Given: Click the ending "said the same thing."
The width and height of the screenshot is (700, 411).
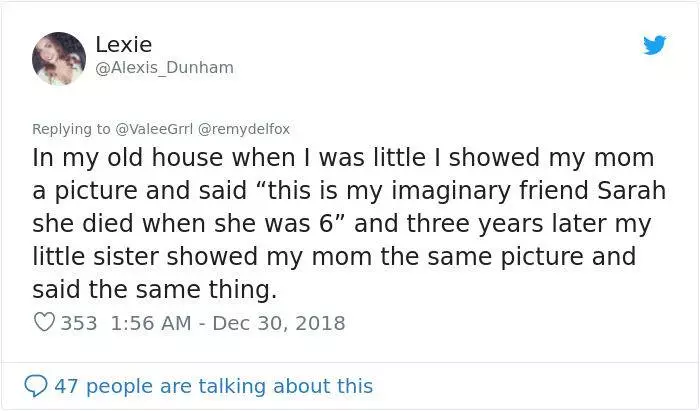Looking at the screenshot, I should 154,290.
